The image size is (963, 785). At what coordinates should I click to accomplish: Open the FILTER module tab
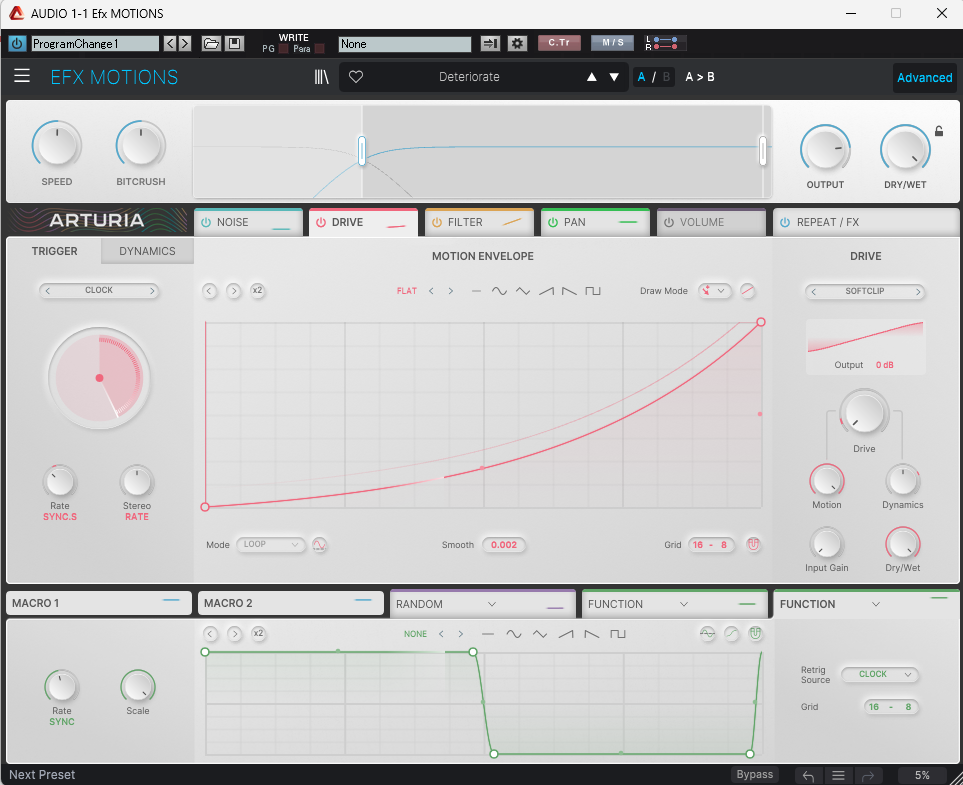(479, 222)
